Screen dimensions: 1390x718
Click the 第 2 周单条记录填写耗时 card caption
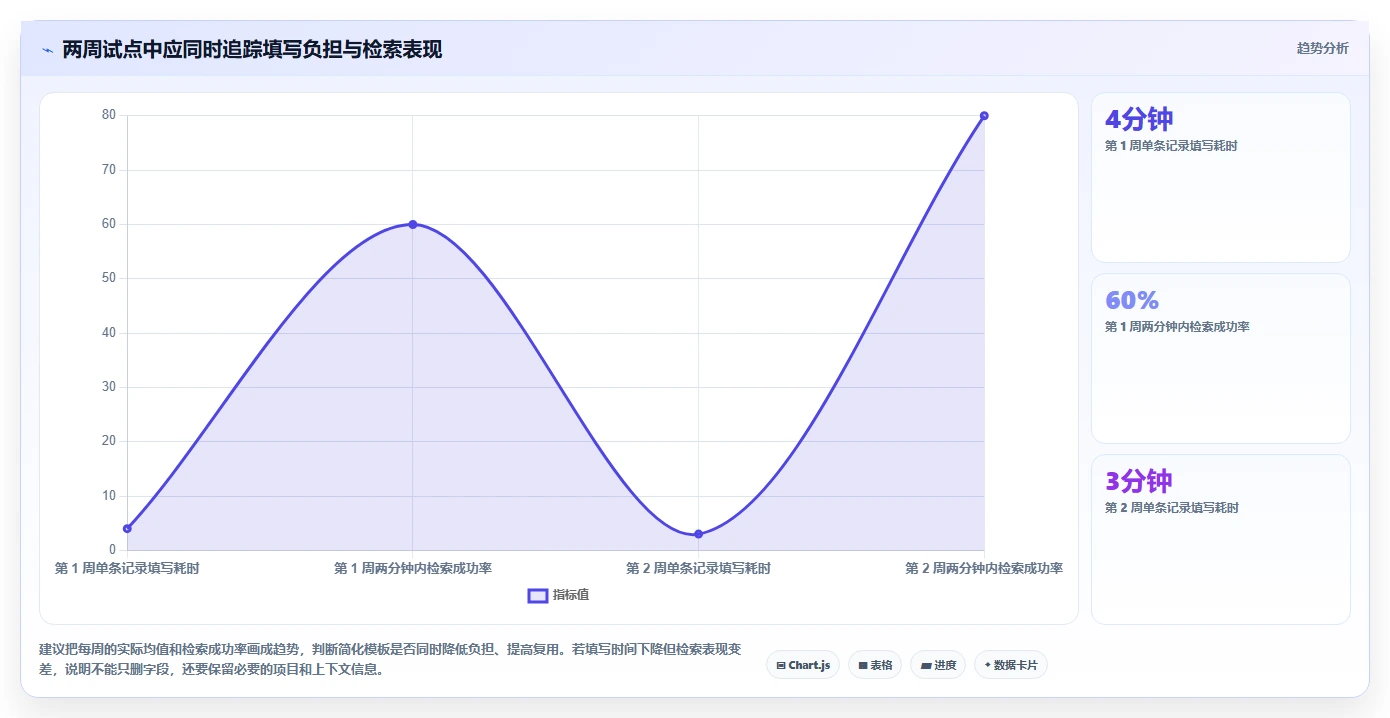coord(1172,508)
